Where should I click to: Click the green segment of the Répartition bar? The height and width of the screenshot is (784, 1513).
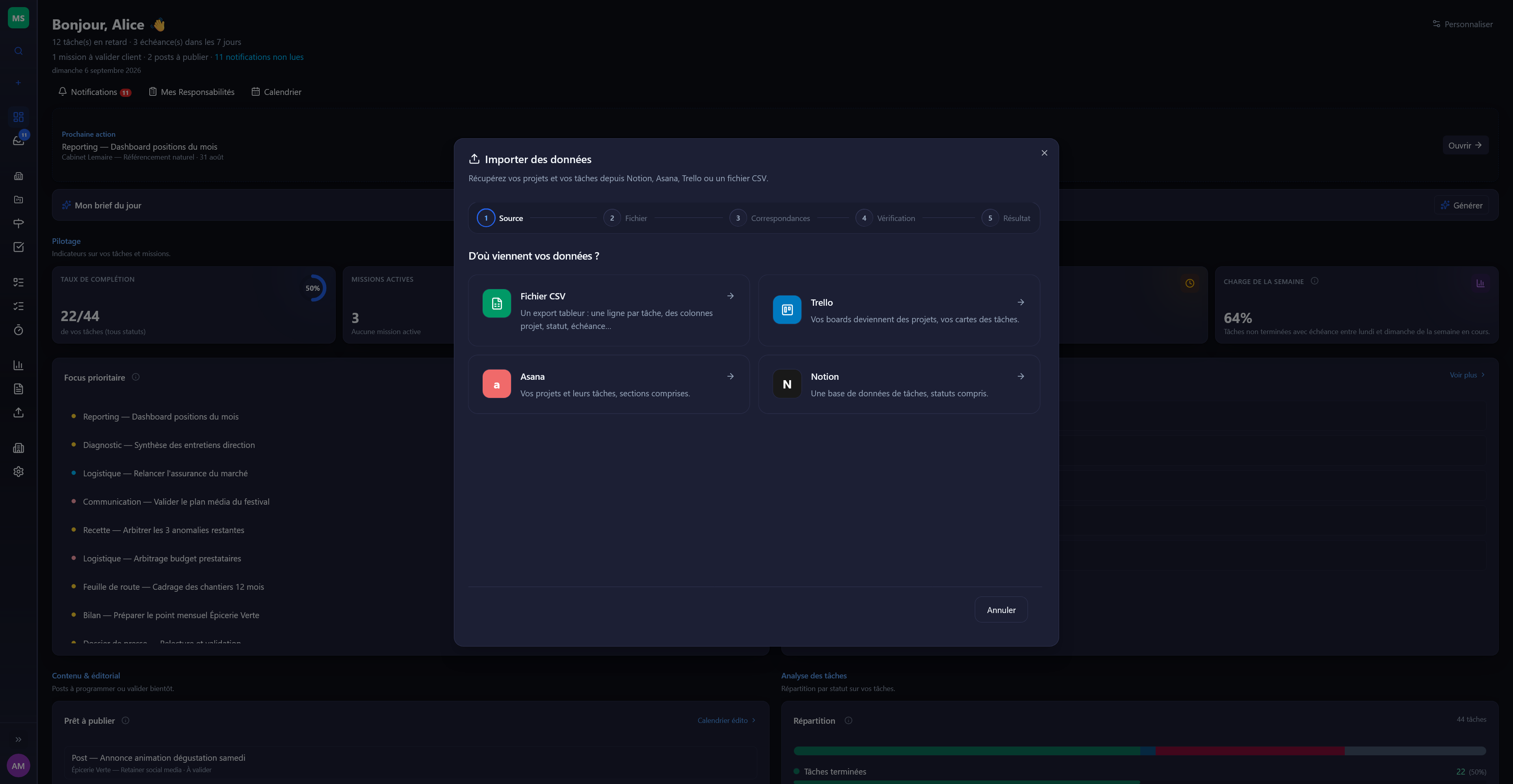[x=967, y=751]
